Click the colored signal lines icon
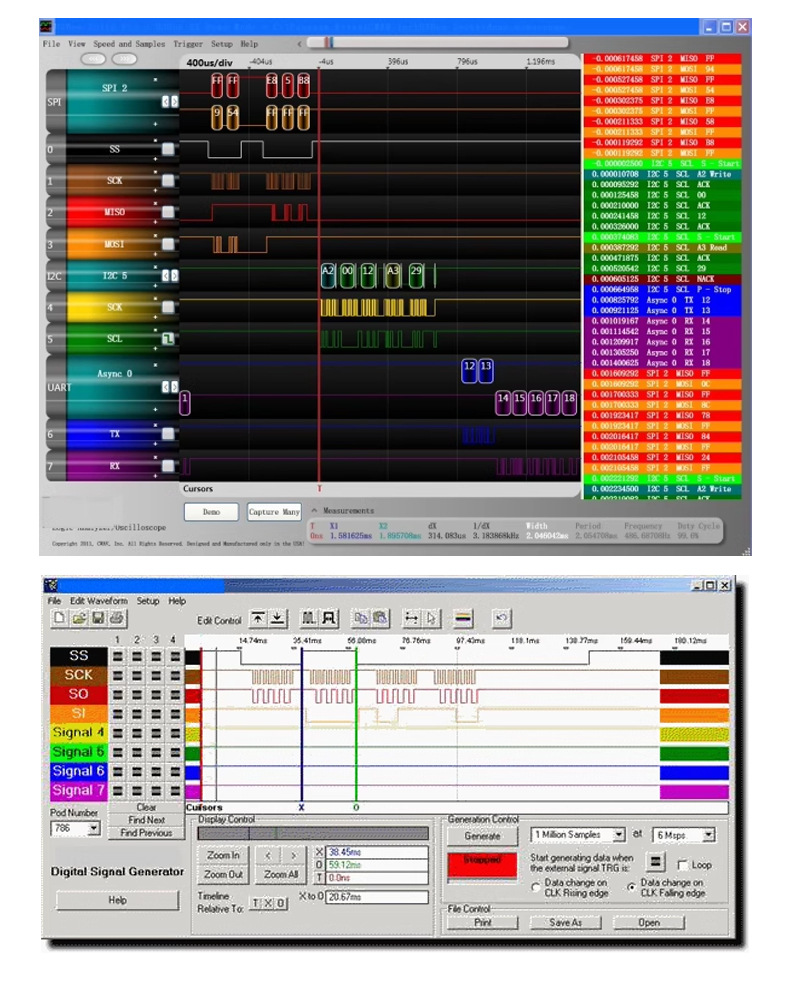790x1007 pixels. coord(463,618)
